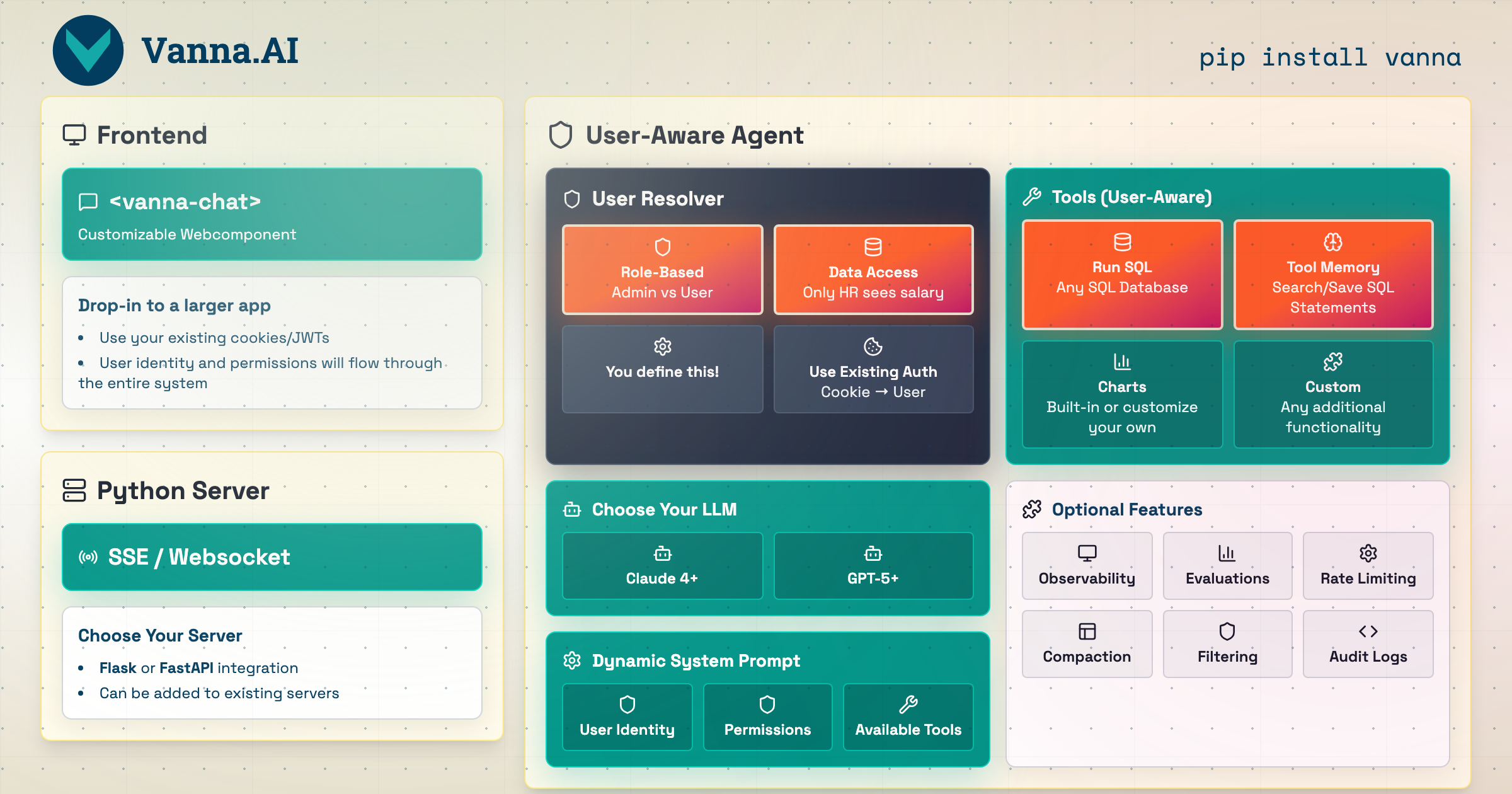Toggle the Filtering feature
The height and width of the screenshot is (794, 1512).
(x=1227, y=643)
